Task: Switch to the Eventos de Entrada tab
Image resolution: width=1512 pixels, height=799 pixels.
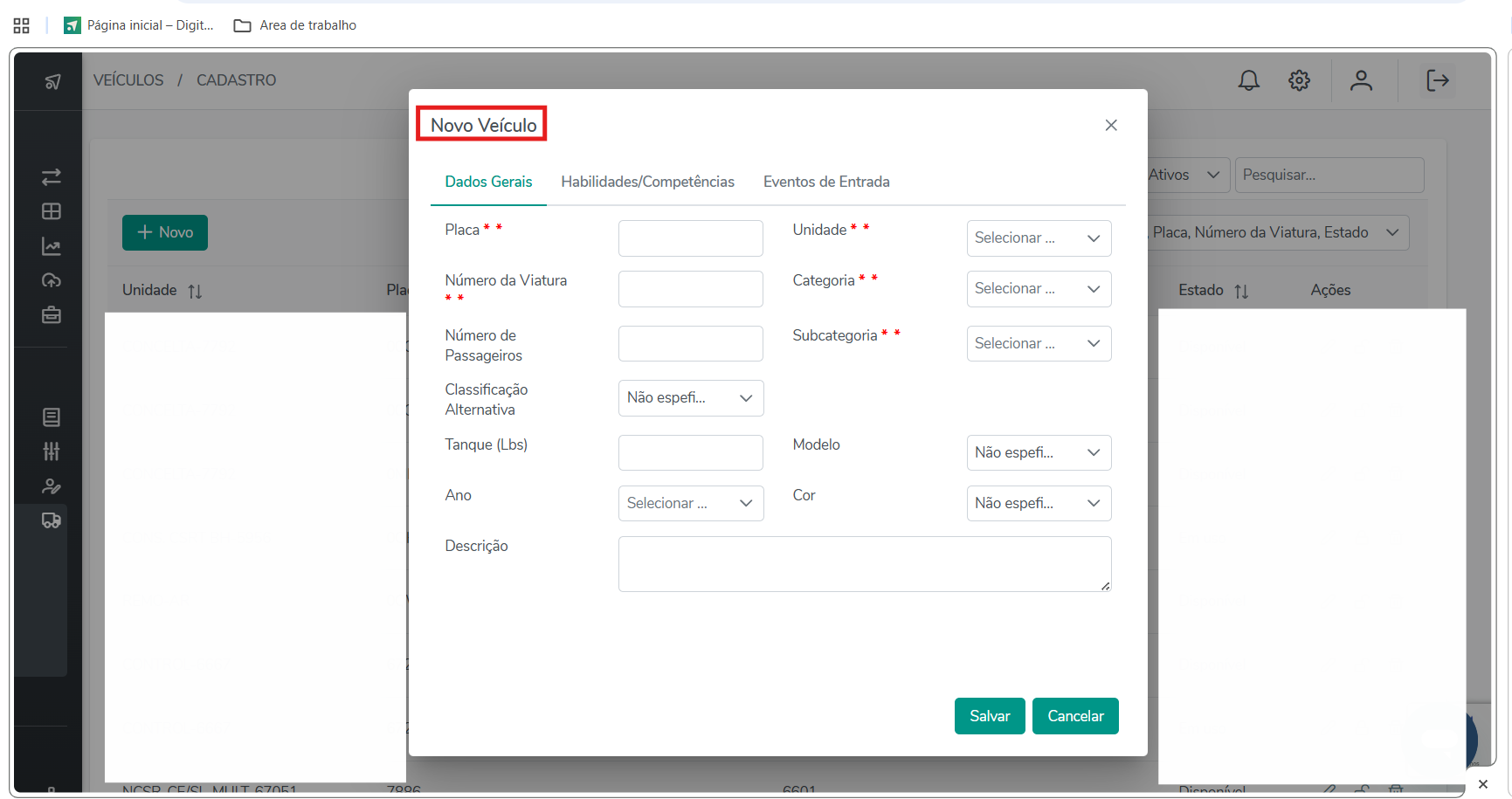Action: [826, 182]
